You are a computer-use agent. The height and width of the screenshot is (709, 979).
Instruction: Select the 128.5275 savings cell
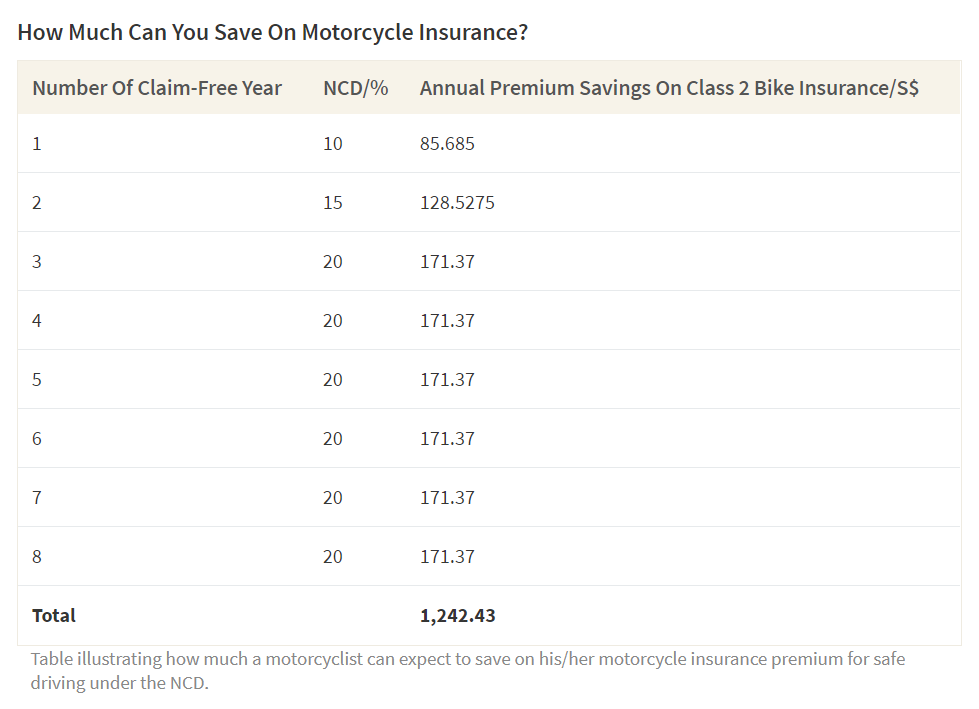point(457,203)
